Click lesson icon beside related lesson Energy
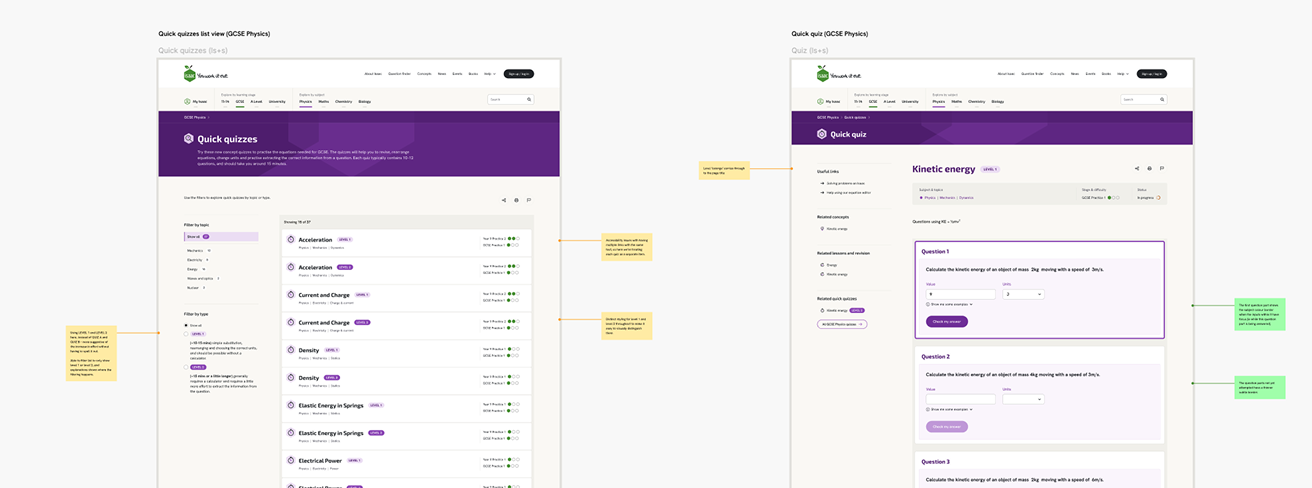Viewport: 1312px width, 488px height. pos(822,265)
